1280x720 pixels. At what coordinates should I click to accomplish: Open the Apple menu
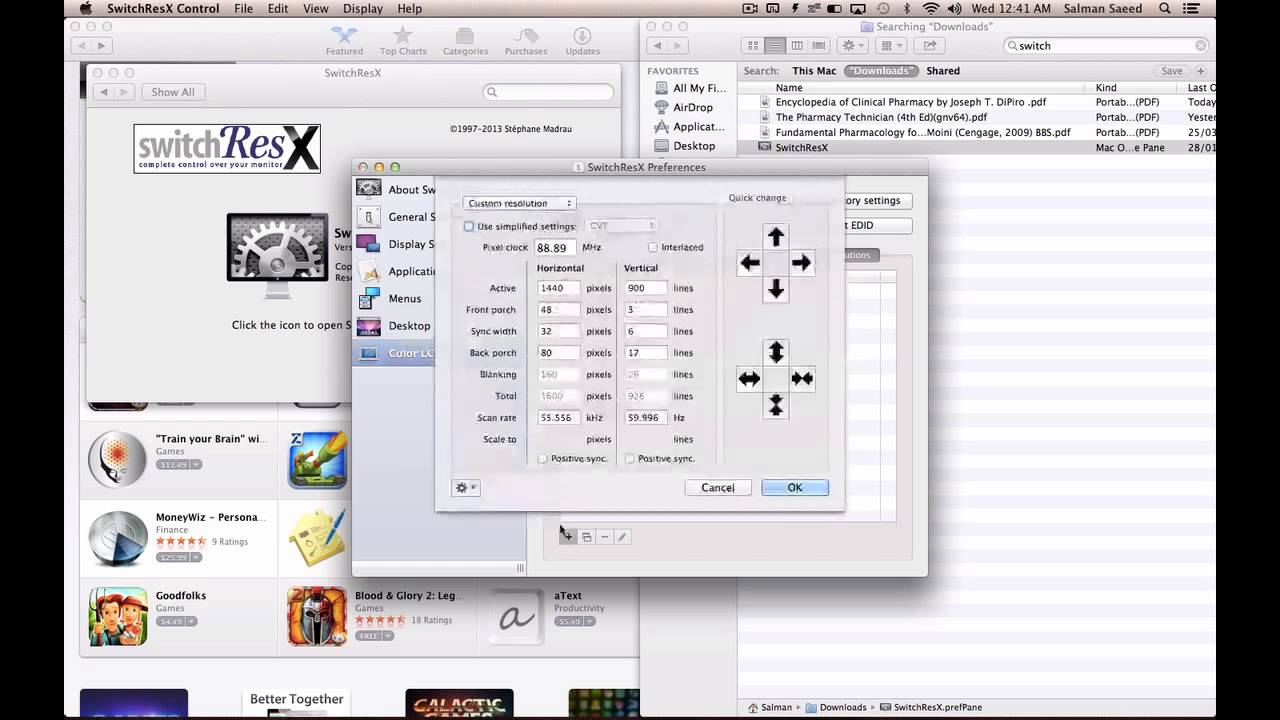coord(86,9)
